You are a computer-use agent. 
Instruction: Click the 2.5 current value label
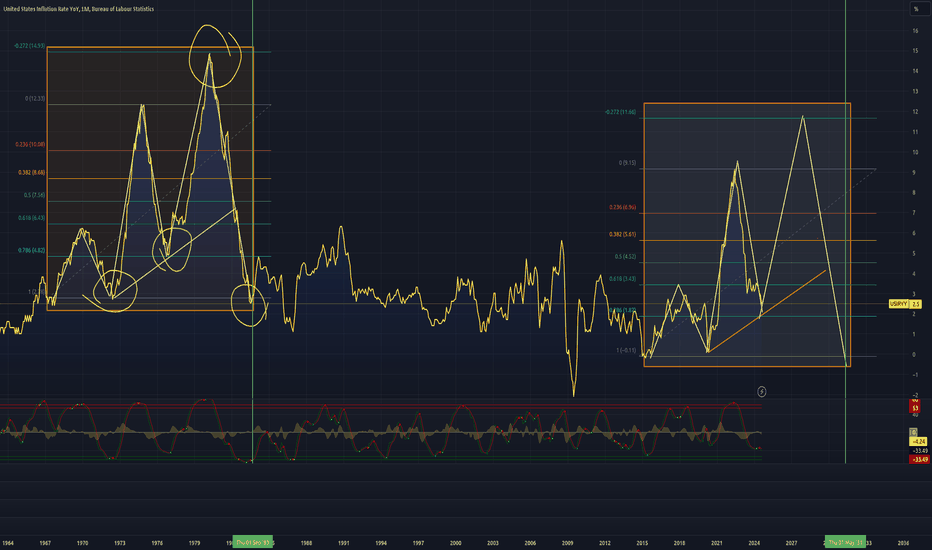point(915,304)
